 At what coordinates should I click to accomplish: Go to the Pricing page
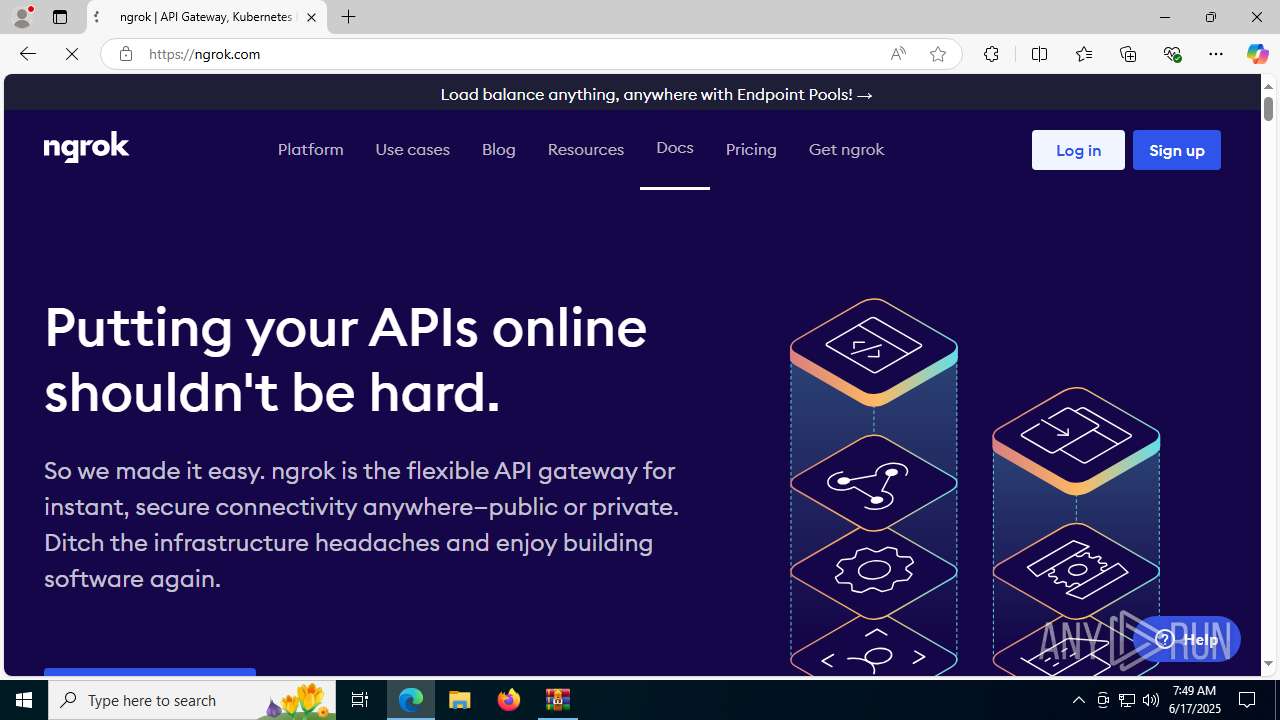[751, 149]
